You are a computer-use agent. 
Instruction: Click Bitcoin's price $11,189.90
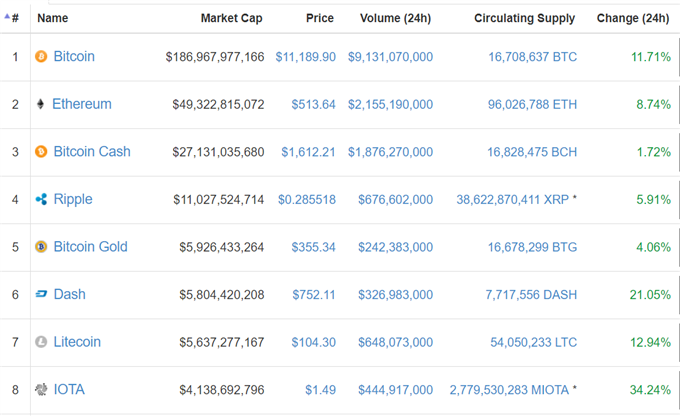[x=306, y=57]
